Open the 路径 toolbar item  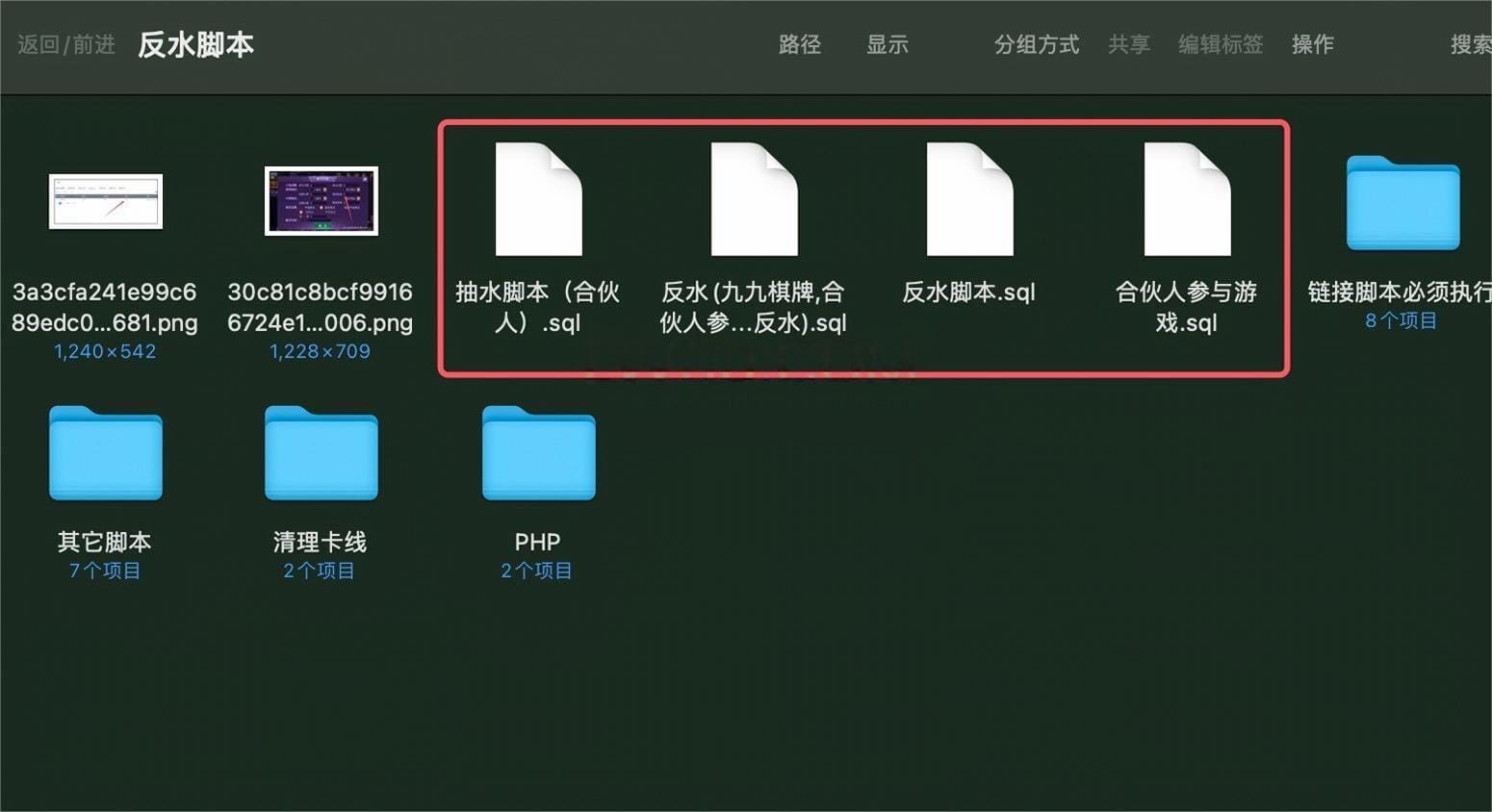pyautogui.click(x=799, y=44)
